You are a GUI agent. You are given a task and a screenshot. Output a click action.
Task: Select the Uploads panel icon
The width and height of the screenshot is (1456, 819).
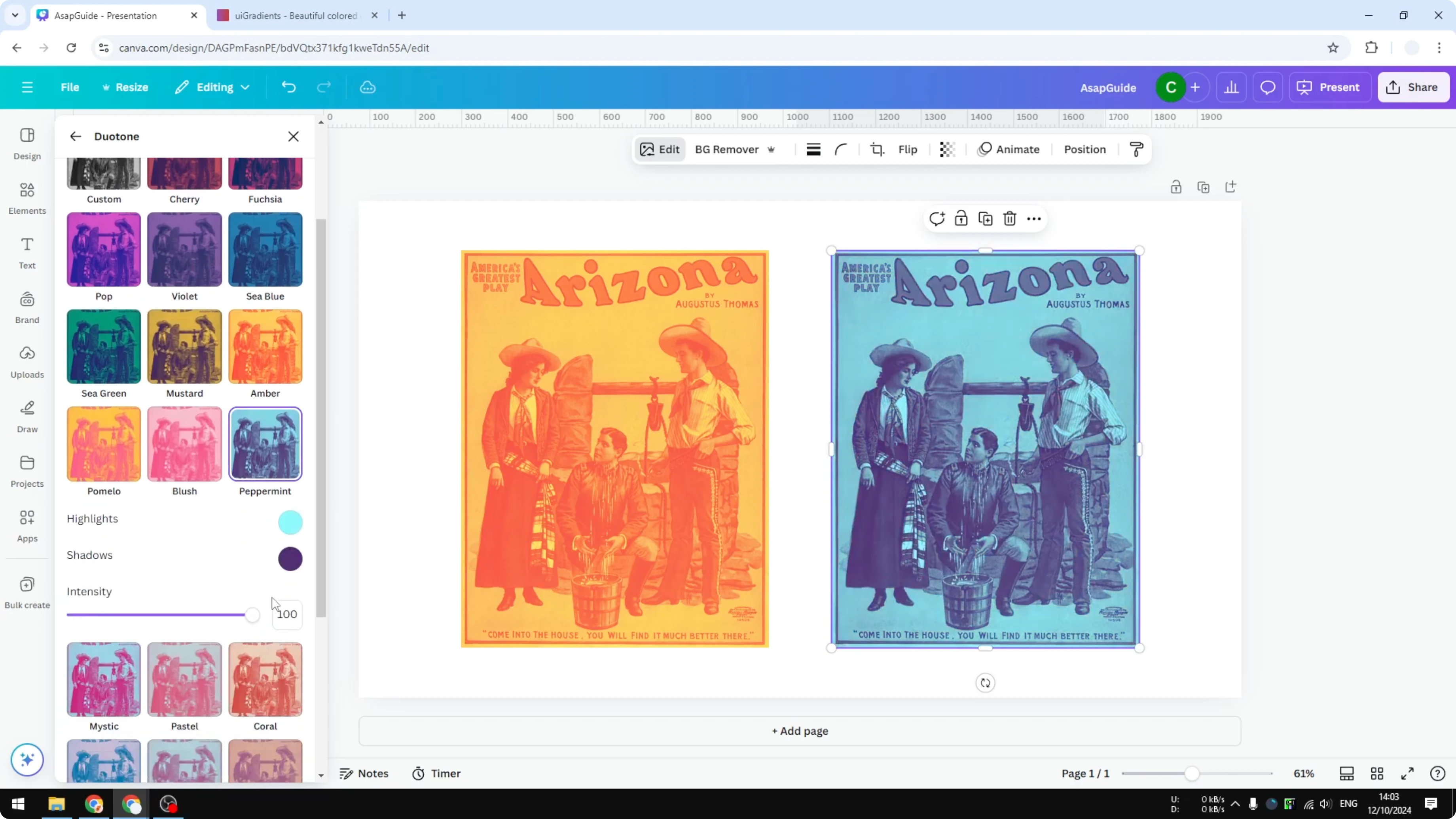click(27, 362)
